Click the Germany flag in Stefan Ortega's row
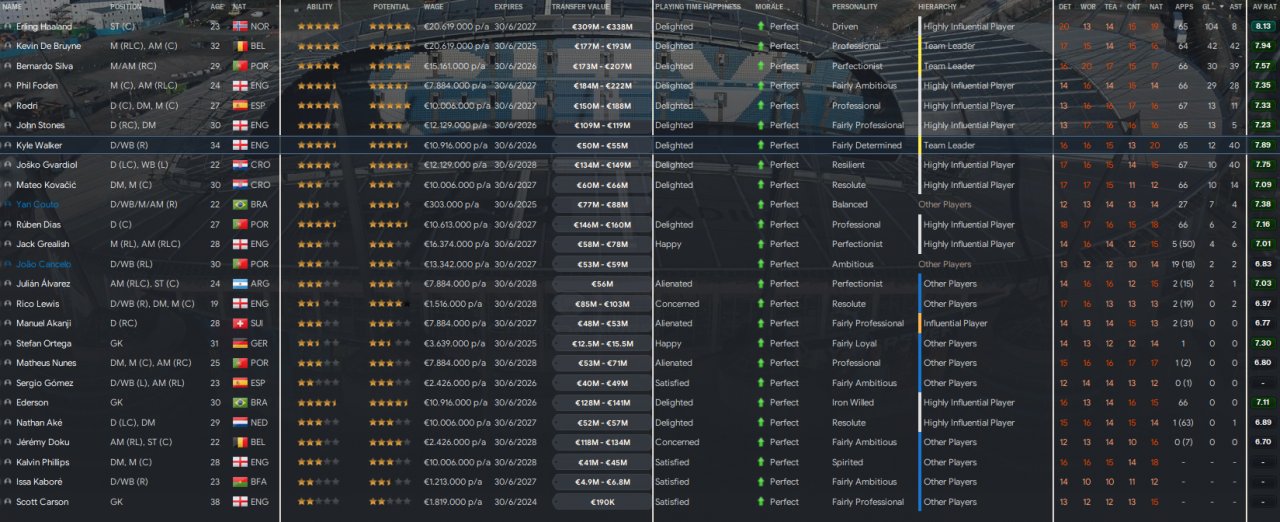 click(x=239, y=343)
